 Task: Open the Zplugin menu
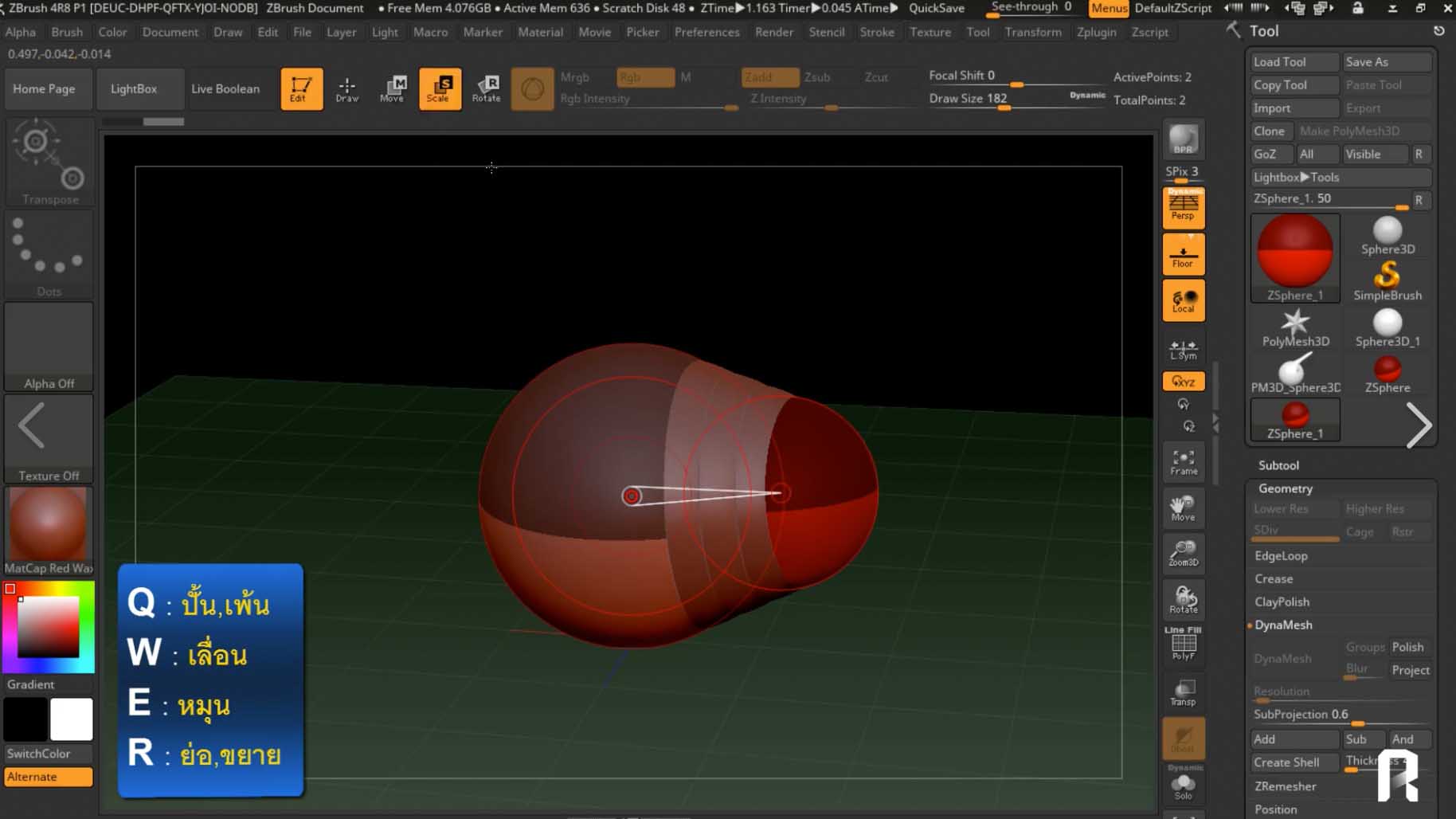tap(1096, 32)
